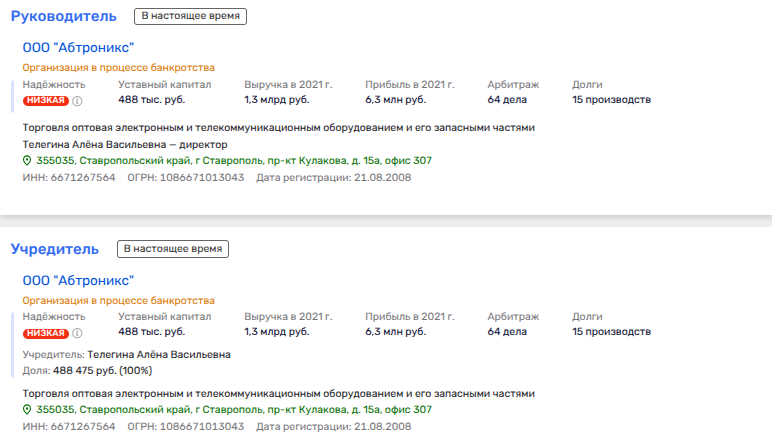The image size is (772, 444).
Task: Open ООО "Абтроникс" link under Учредитель
Action: pyautogui.click(x=78, y=280)
